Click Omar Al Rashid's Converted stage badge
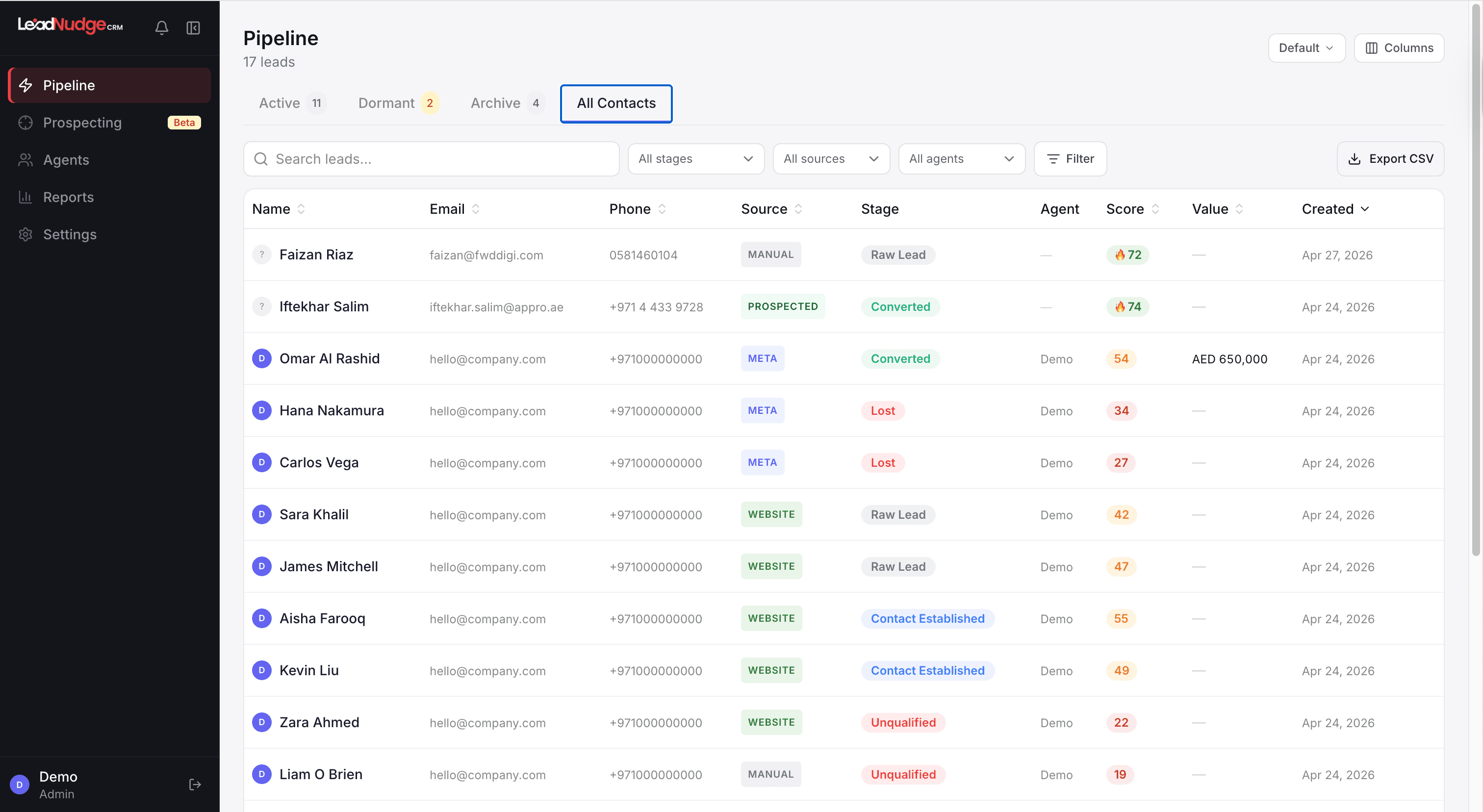 (900, 359)
